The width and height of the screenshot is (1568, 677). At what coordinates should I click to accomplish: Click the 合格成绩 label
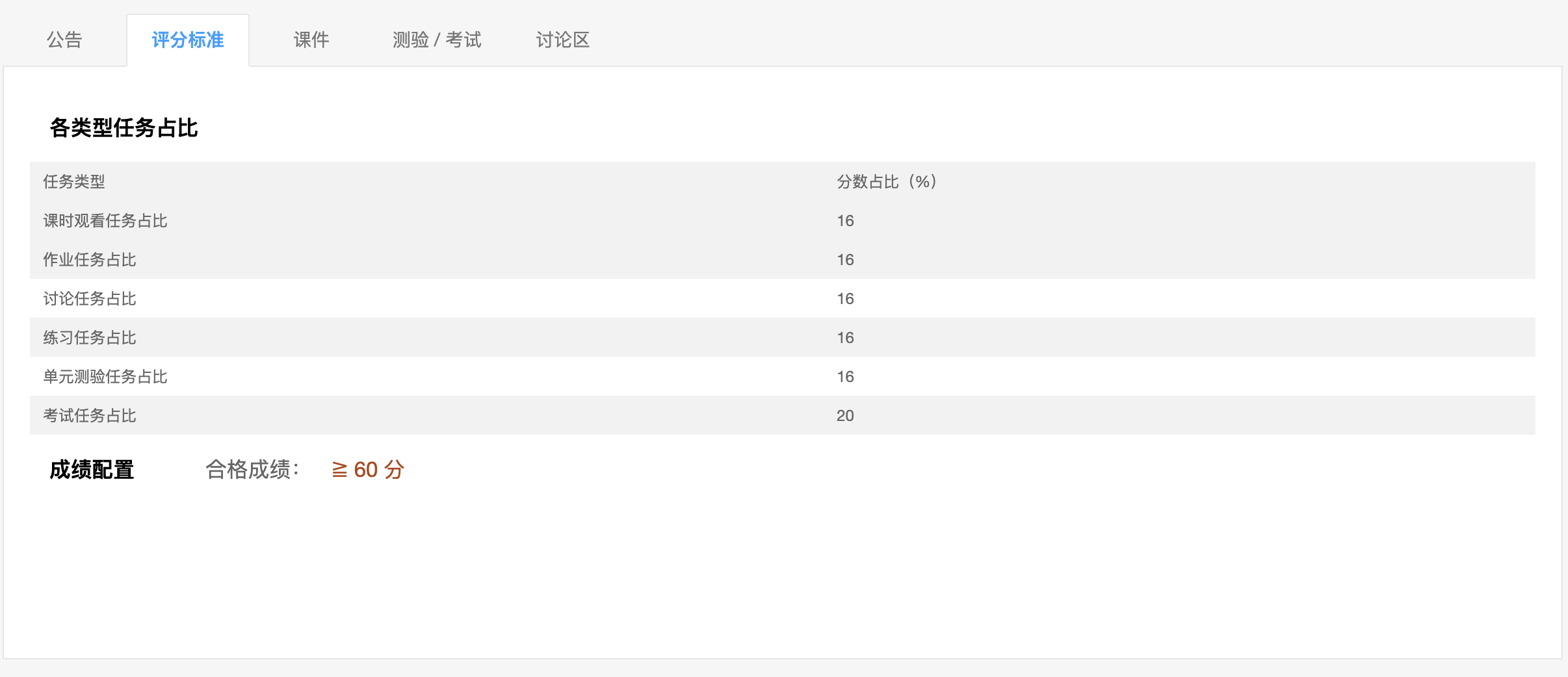(252, 470)
